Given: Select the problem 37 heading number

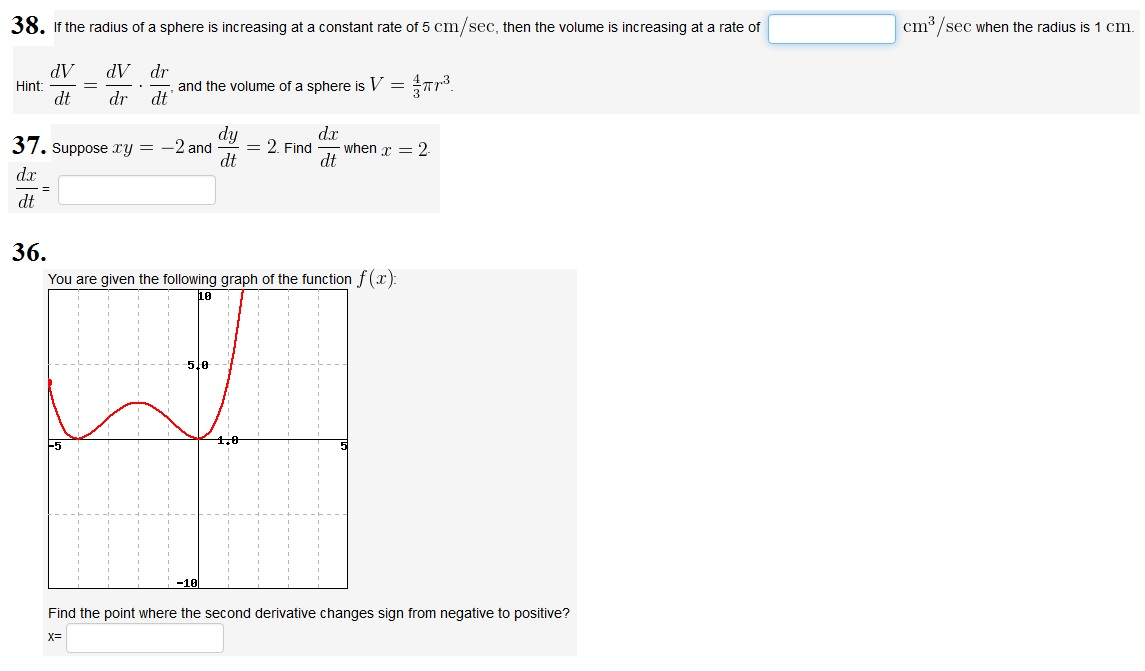Looking at the screenshot, I should click(x=27, y=146).
